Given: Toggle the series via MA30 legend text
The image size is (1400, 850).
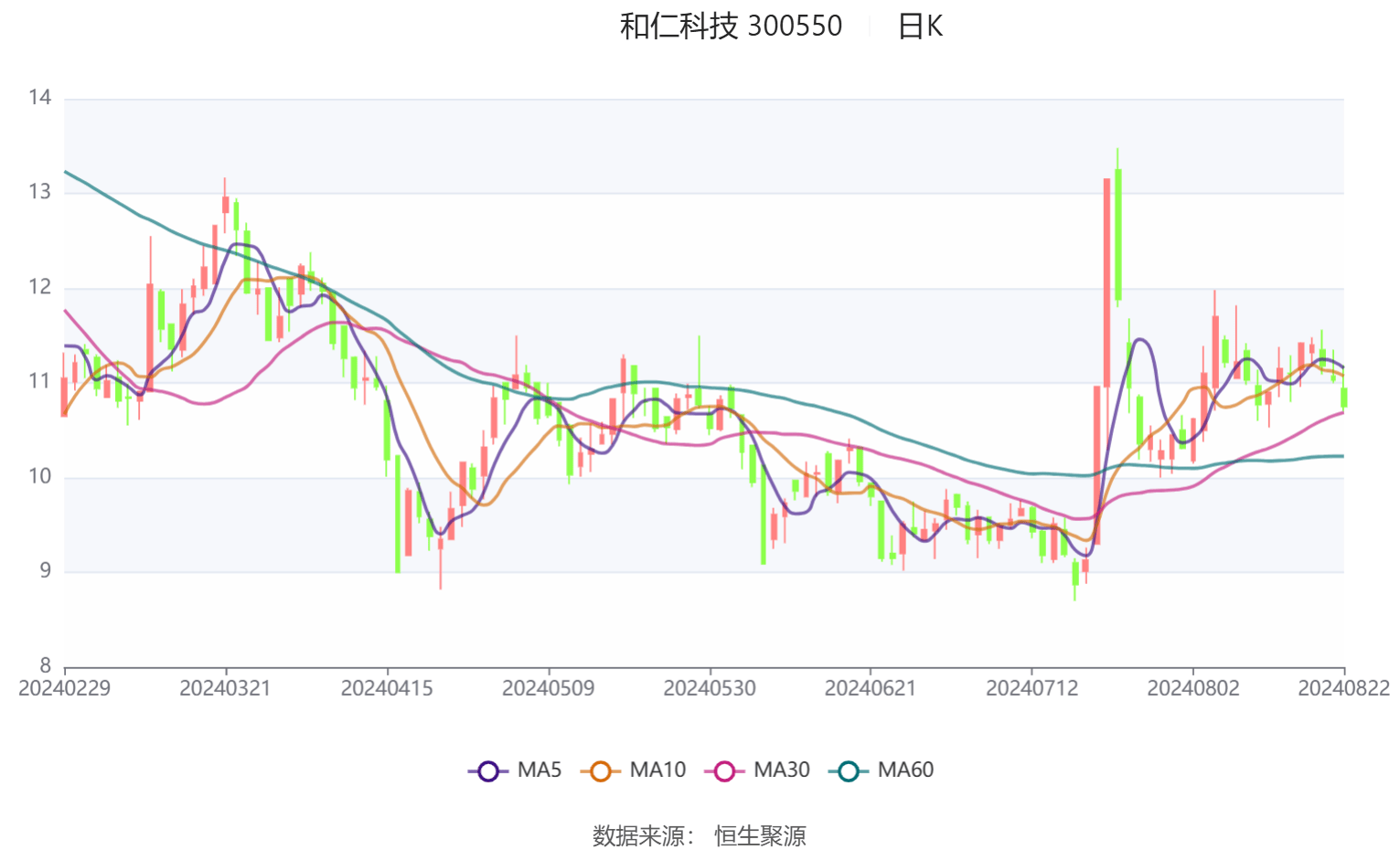Looking at the screenshot, I should 781,770.
